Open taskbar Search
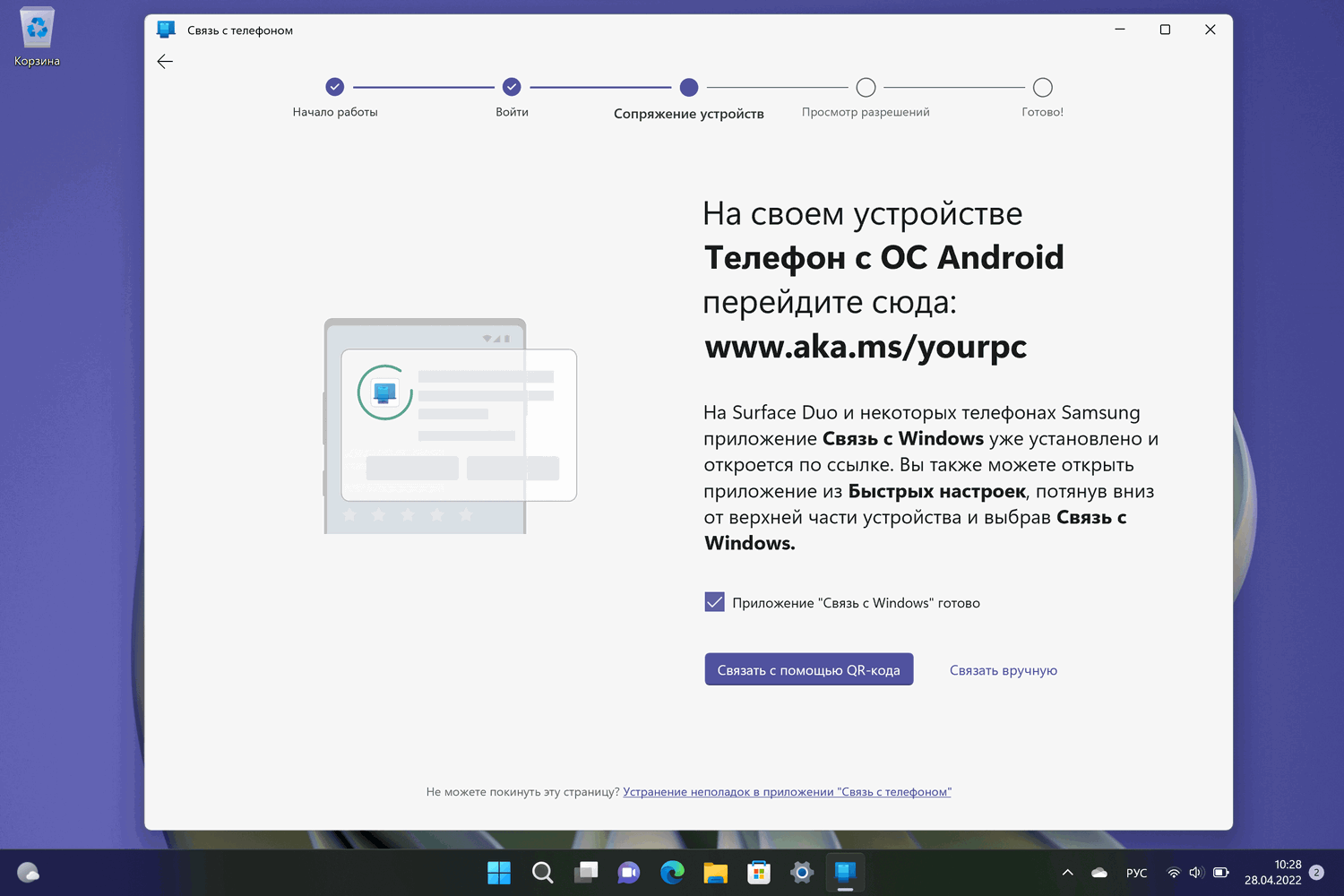1344x896 pixels. [542, 873]
